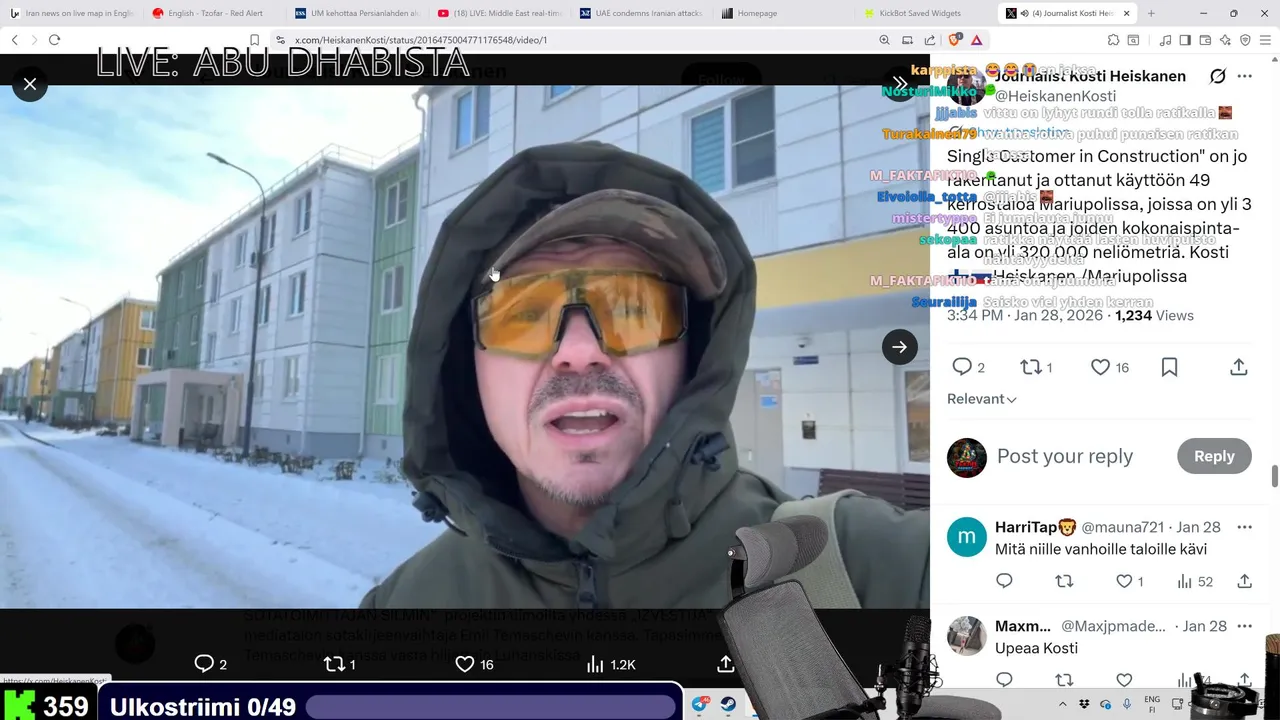Image resolution: width=1280 pixels, height=720 pixels.
Task: Show hidden system tray icons
Action: click(x=1065, y=704)
